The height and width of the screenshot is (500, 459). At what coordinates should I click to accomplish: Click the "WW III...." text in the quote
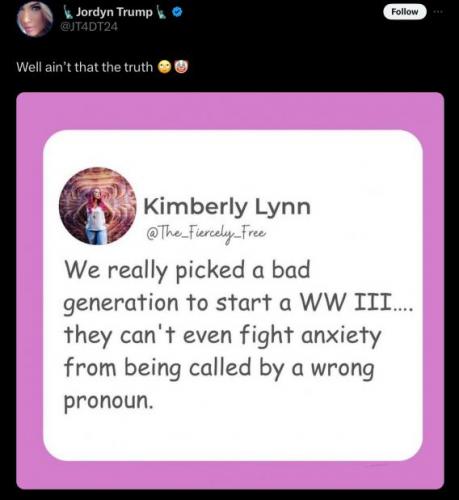[357, 302]
